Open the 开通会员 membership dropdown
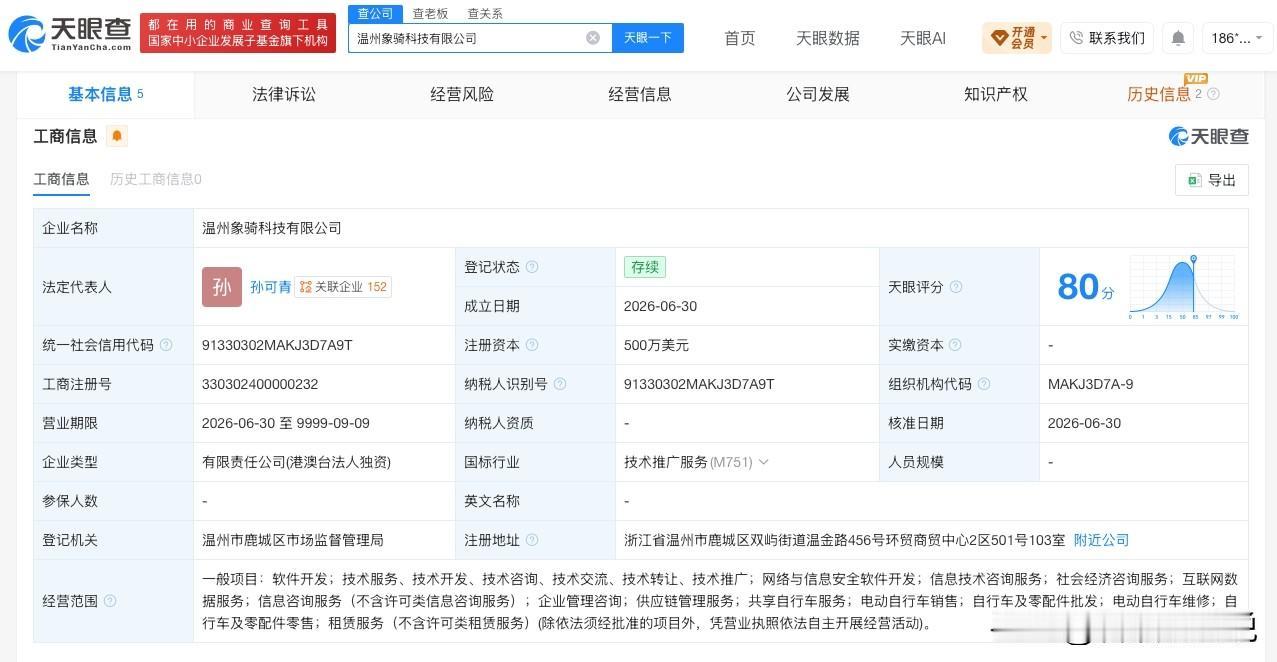1277x662 pixels. 1016,38
